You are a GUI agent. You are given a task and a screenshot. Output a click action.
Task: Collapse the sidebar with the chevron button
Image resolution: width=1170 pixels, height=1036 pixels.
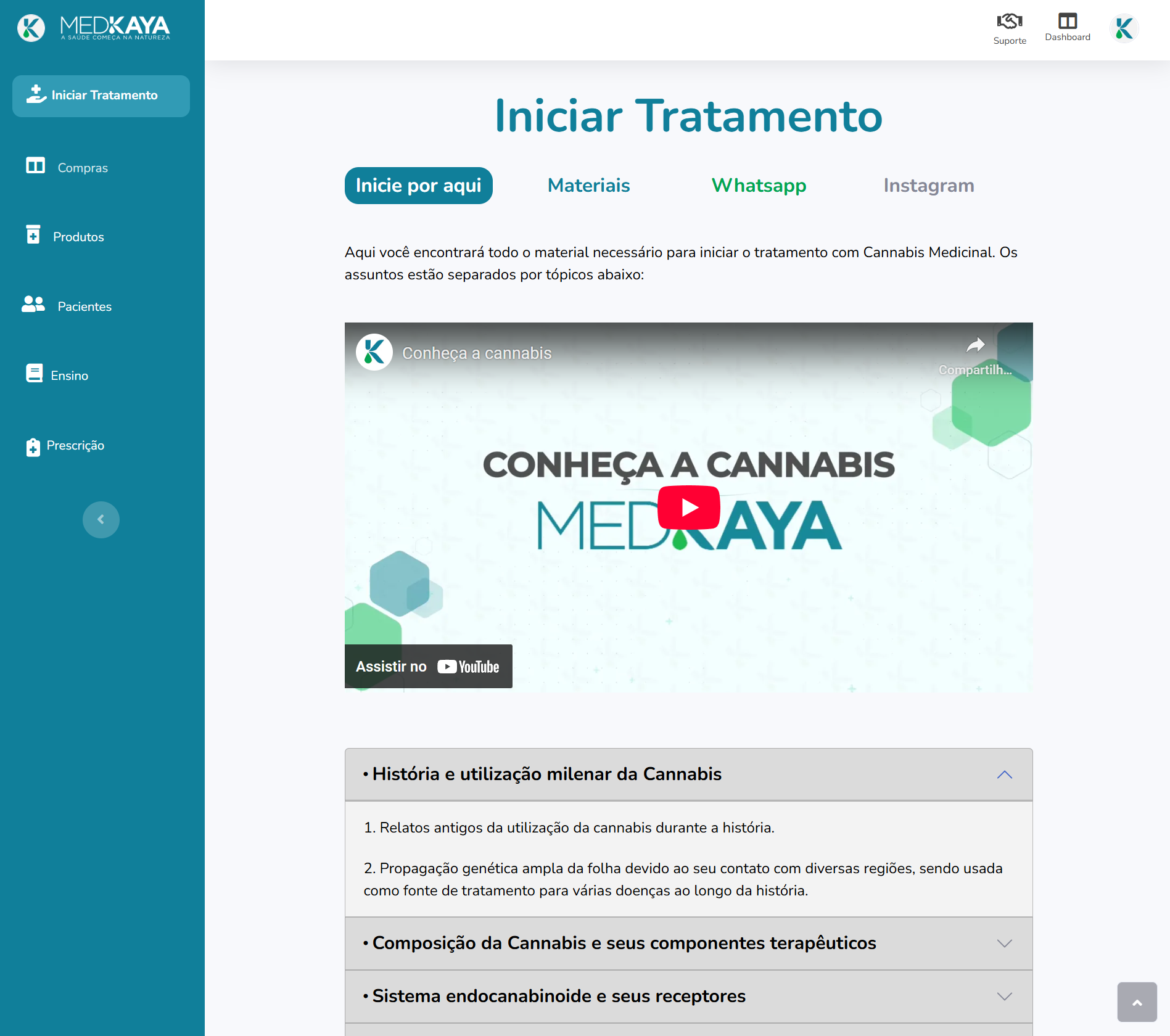(101, 520)
